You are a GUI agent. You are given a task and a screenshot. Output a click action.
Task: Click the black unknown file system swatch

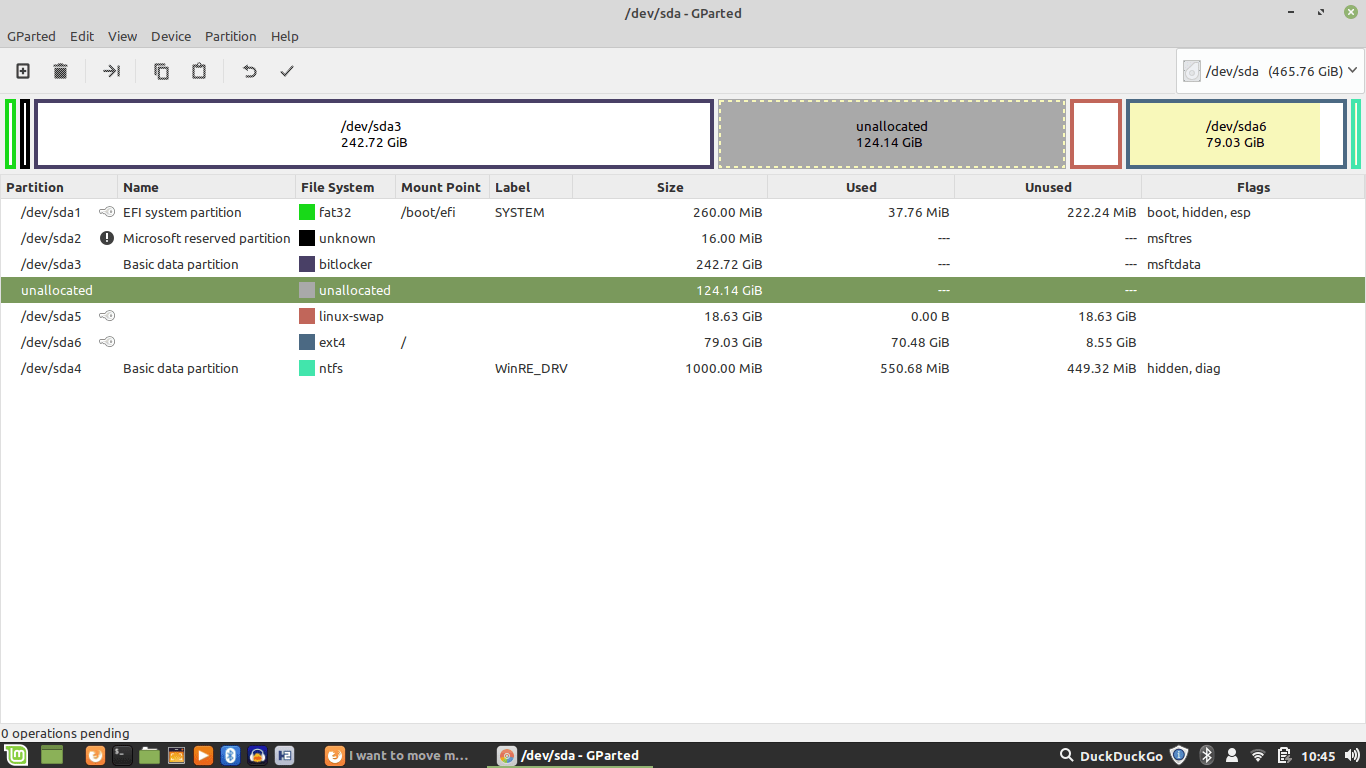tap(307, 238)
